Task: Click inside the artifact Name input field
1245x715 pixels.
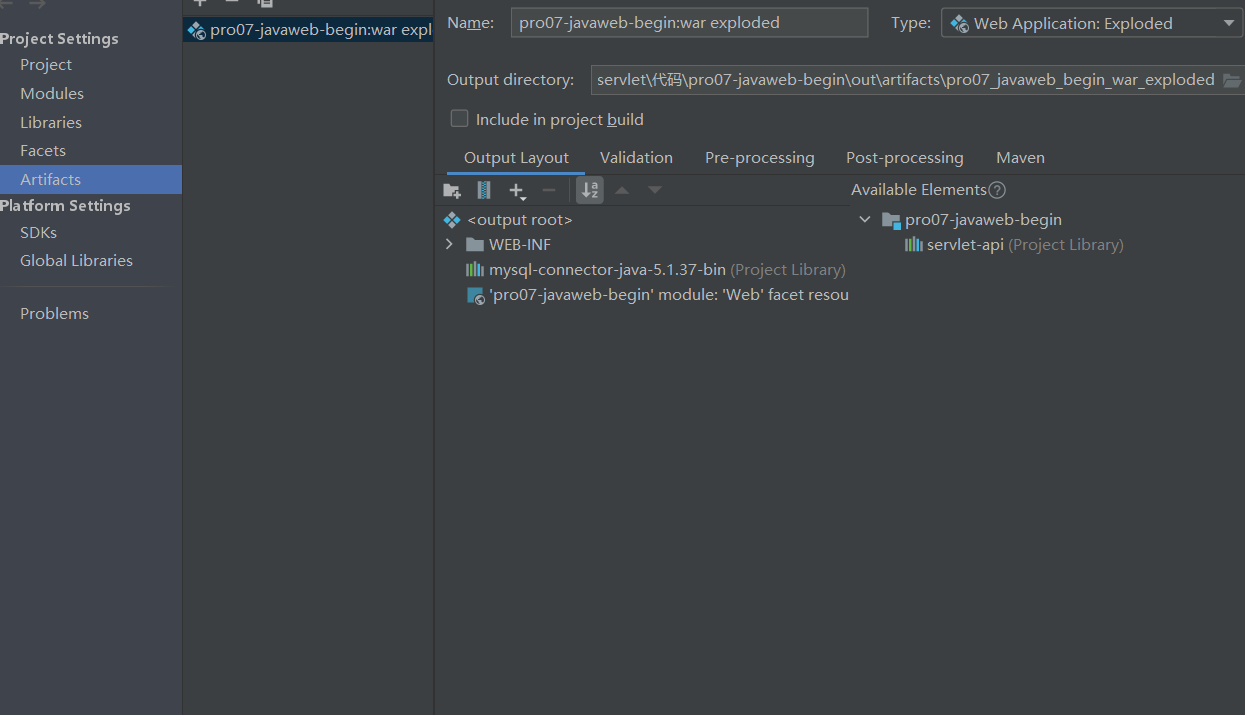Action: (689, 22)
